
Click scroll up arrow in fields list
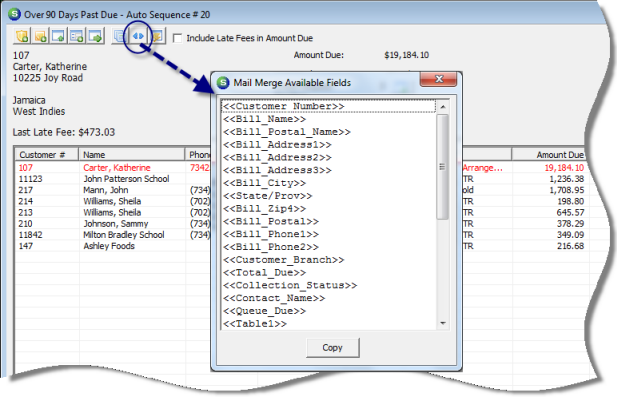(x=443, y=107)
